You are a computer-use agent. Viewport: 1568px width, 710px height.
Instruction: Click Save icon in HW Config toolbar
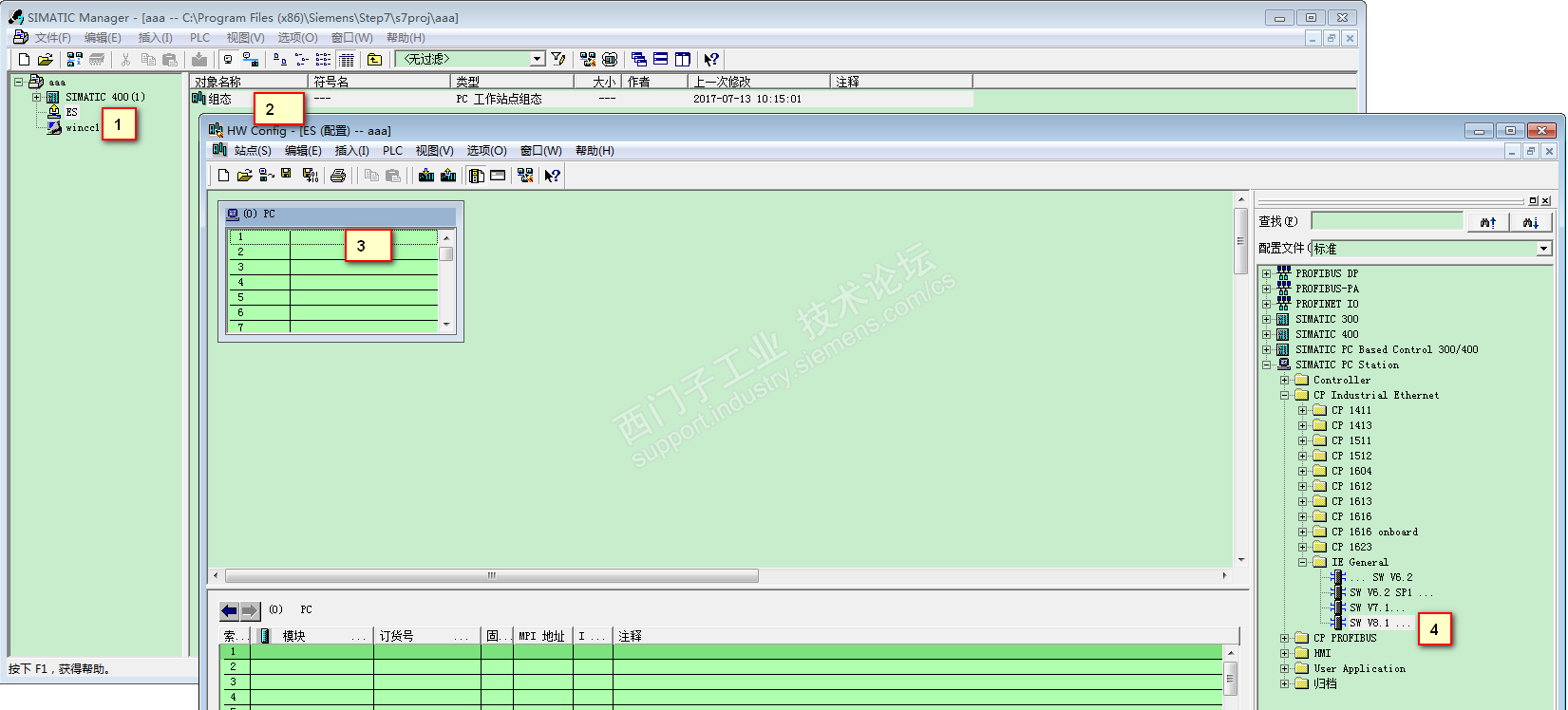[286, 175]
